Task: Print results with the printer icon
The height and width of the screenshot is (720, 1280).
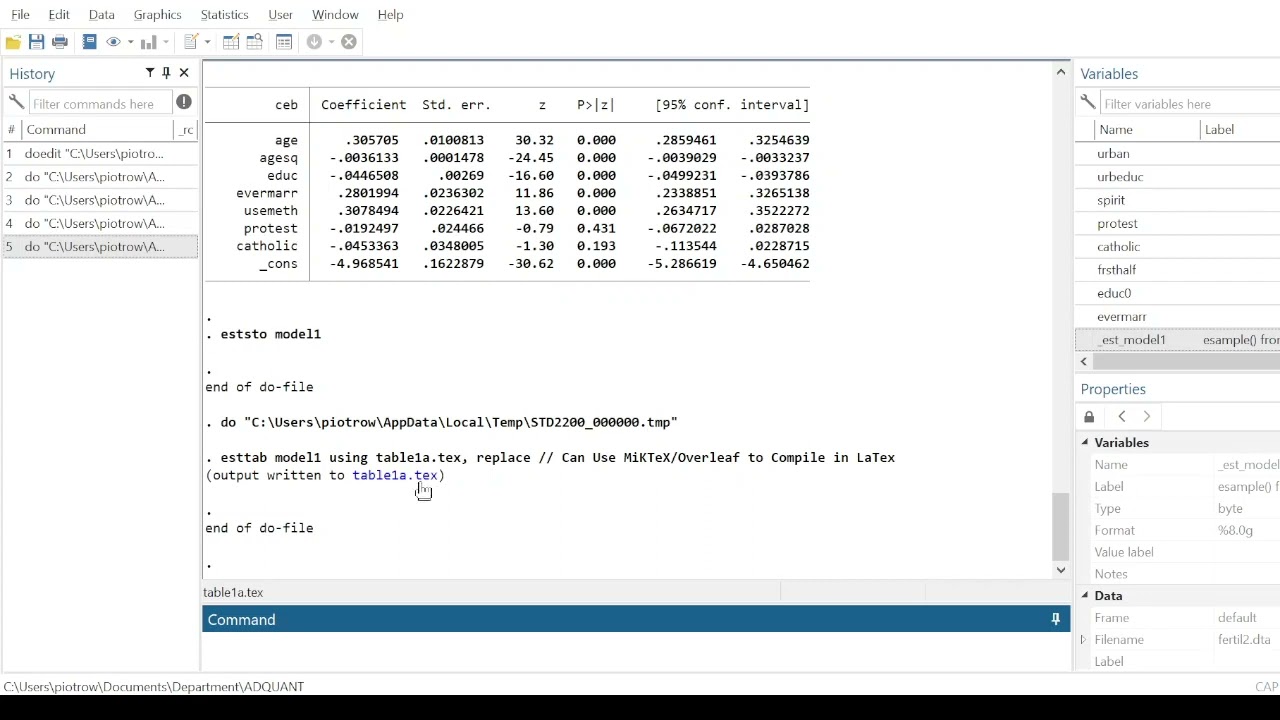Action: pyautogui.click(x=60, y=42)
